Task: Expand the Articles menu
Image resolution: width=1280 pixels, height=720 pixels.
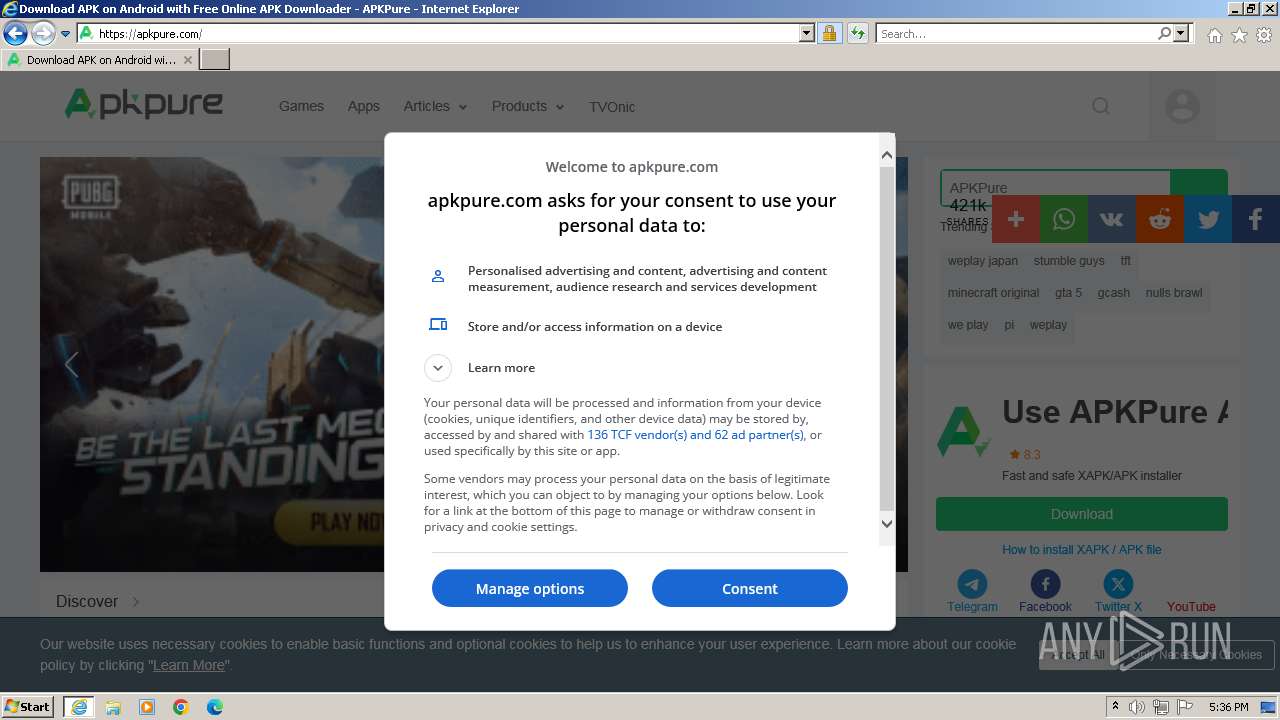Action: [x=435, y=106]
